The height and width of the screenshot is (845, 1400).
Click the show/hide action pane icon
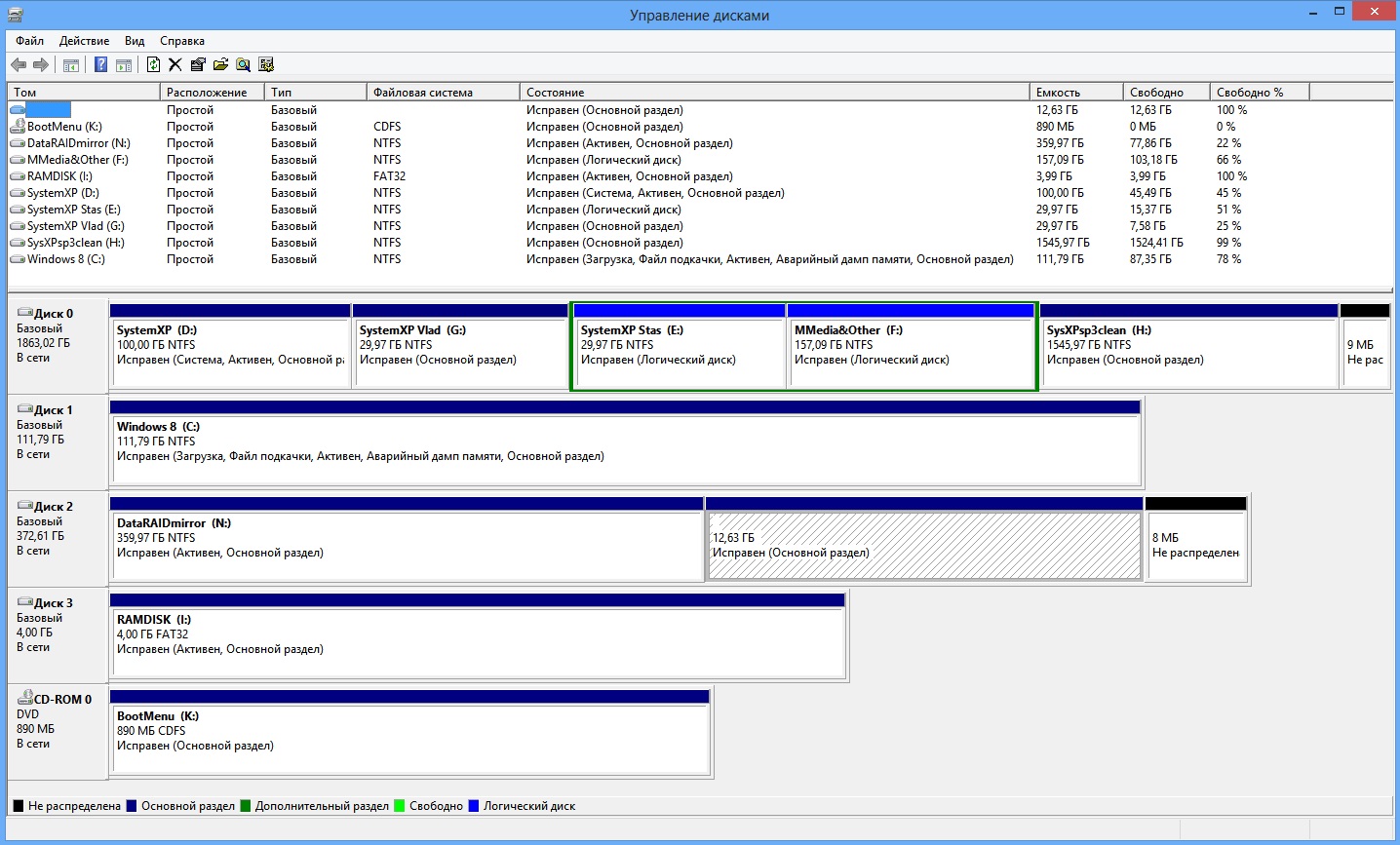124,64
